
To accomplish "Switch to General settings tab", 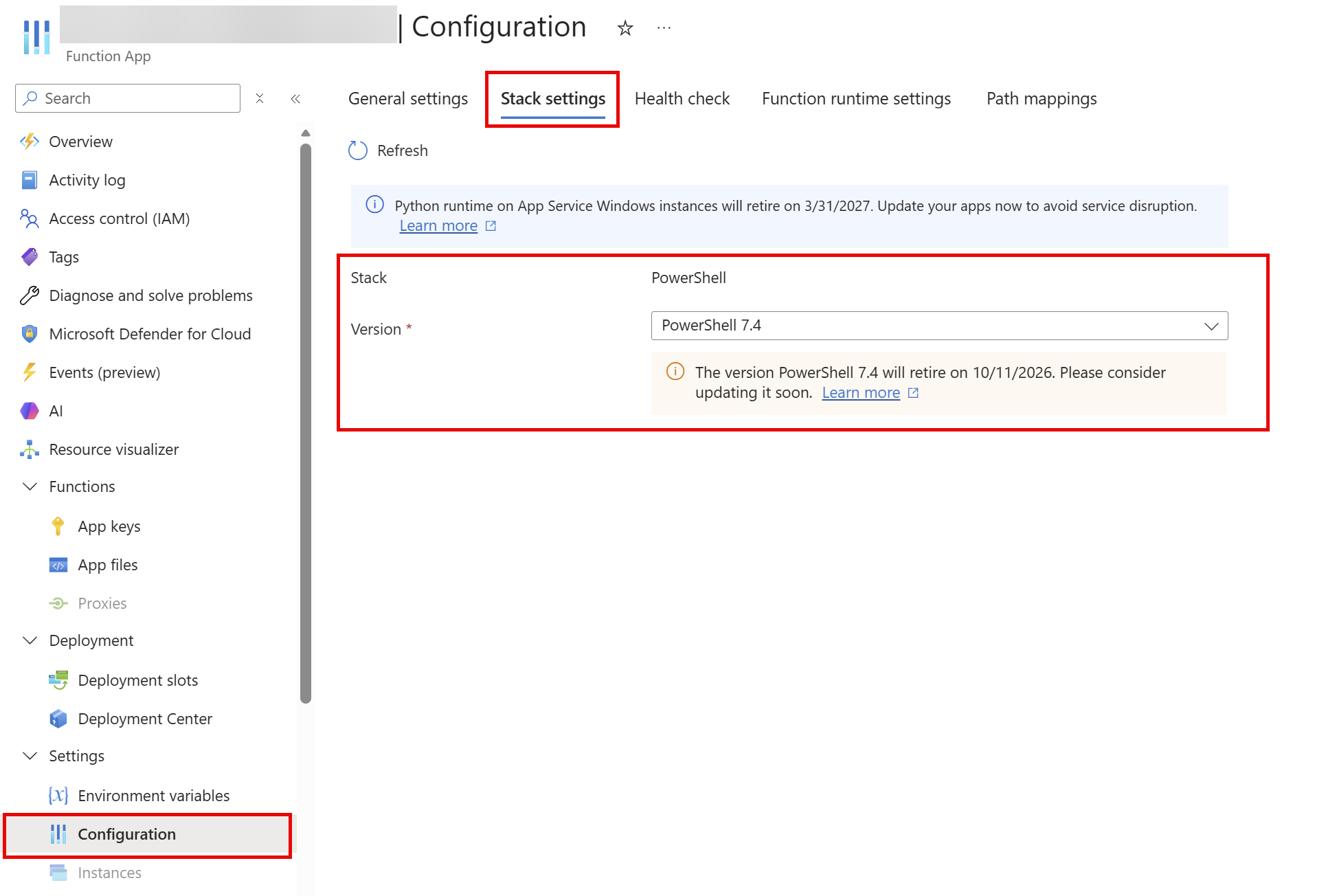I will pyautogui.click(x=408, y=99).
